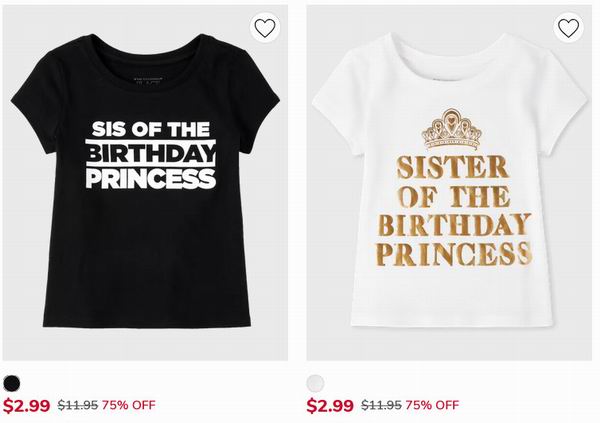Click the gold PRINCESS word on white shirt
The width and height of the screenshot is (600, 423).
454,254
